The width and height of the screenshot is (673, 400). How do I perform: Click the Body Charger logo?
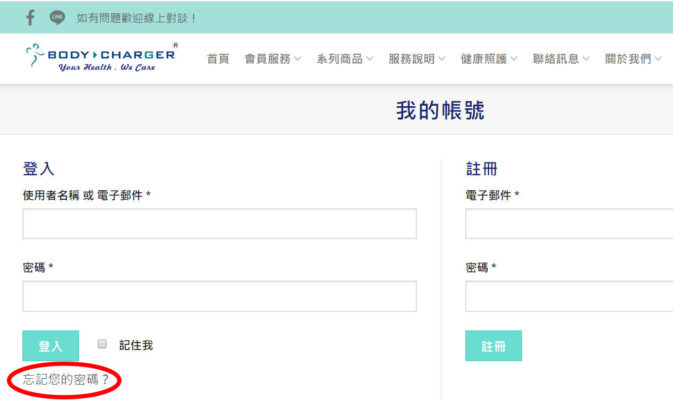coord(101,58)
